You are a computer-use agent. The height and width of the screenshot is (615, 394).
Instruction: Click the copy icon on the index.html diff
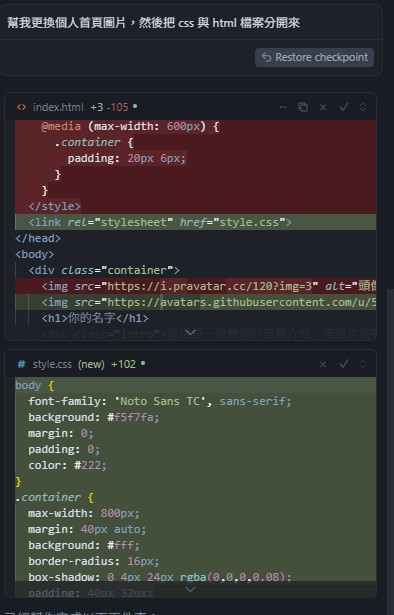(x=303, y=107)
